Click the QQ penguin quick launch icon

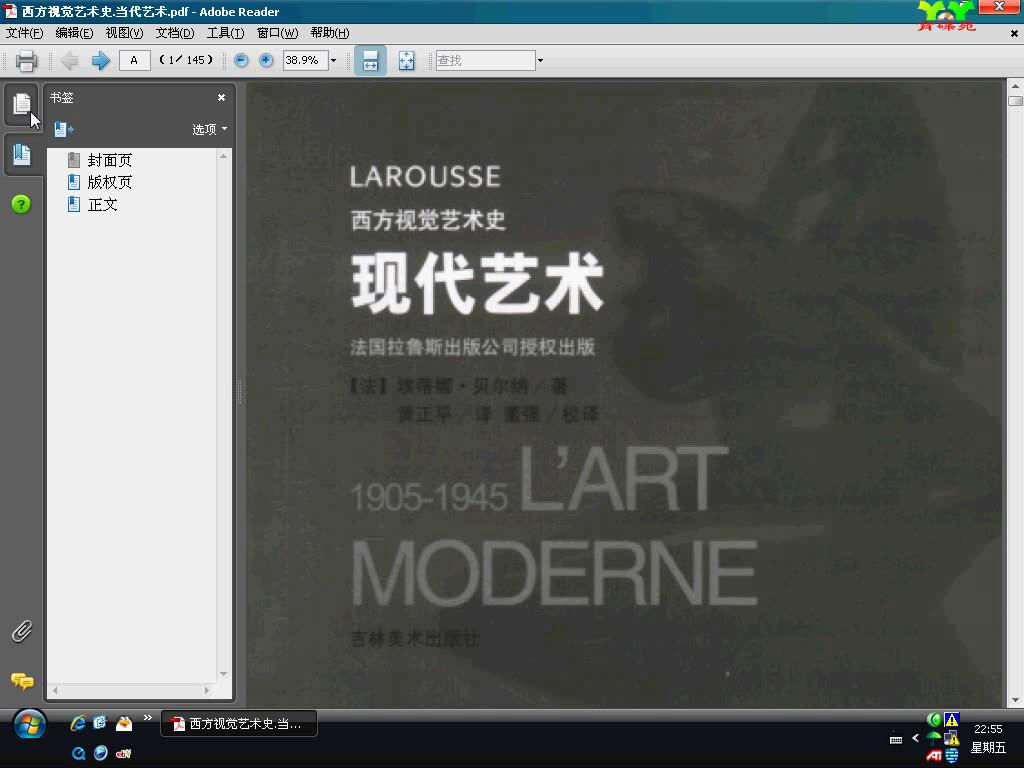[x=124, y=723]
